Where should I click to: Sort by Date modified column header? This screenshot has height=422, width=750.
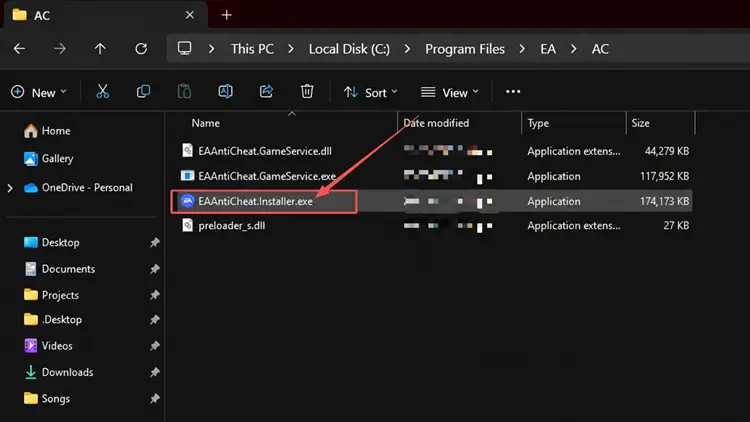point(436,123)
